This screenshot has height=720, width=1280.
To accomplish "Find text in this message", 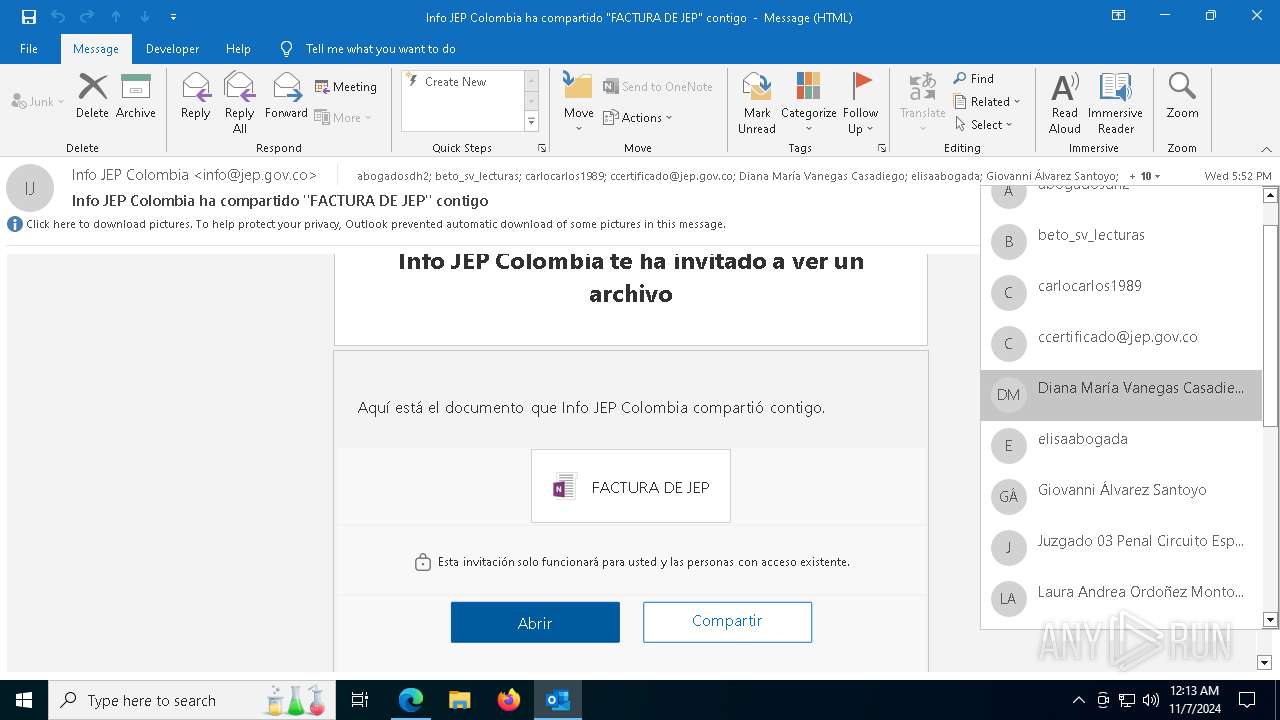I will pyautogui.click(x=974, y=79).
